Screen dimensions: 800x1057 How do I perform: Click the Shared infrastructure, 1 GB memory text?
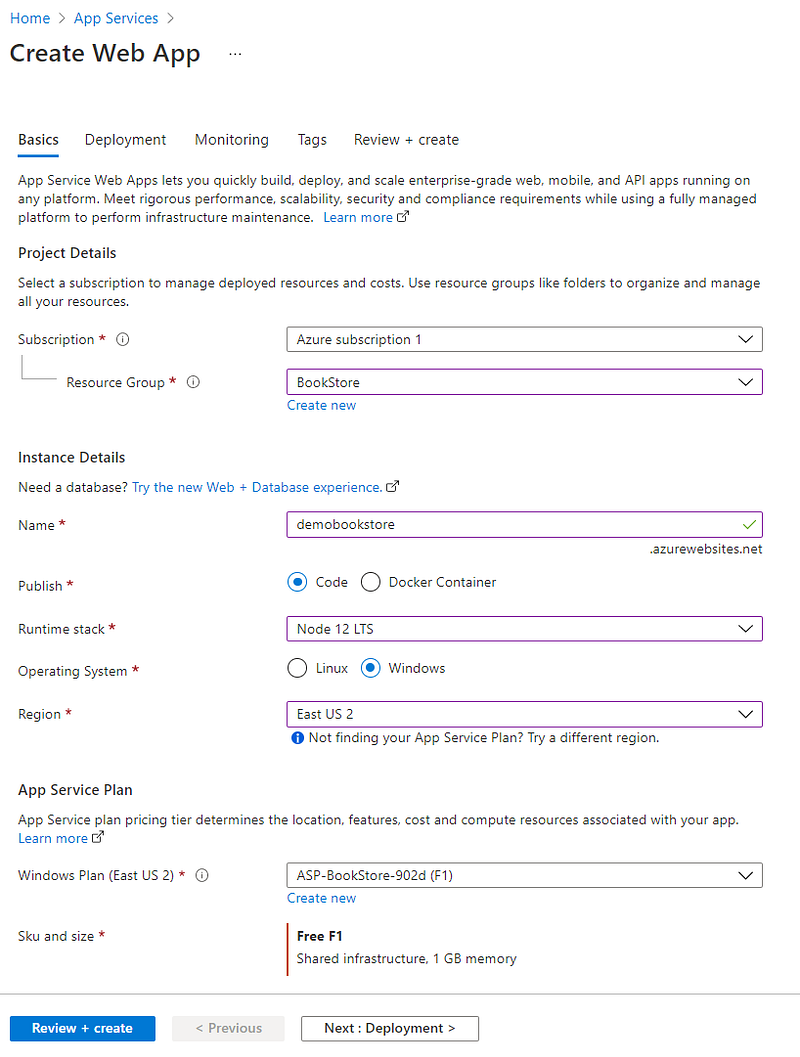click(x=406, y=959)
